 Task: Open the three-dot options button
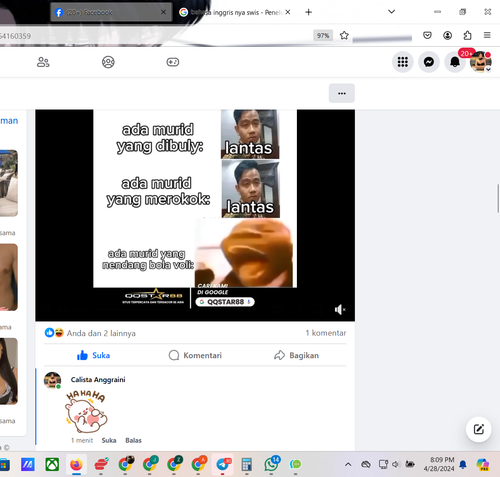tap(342, 93)
